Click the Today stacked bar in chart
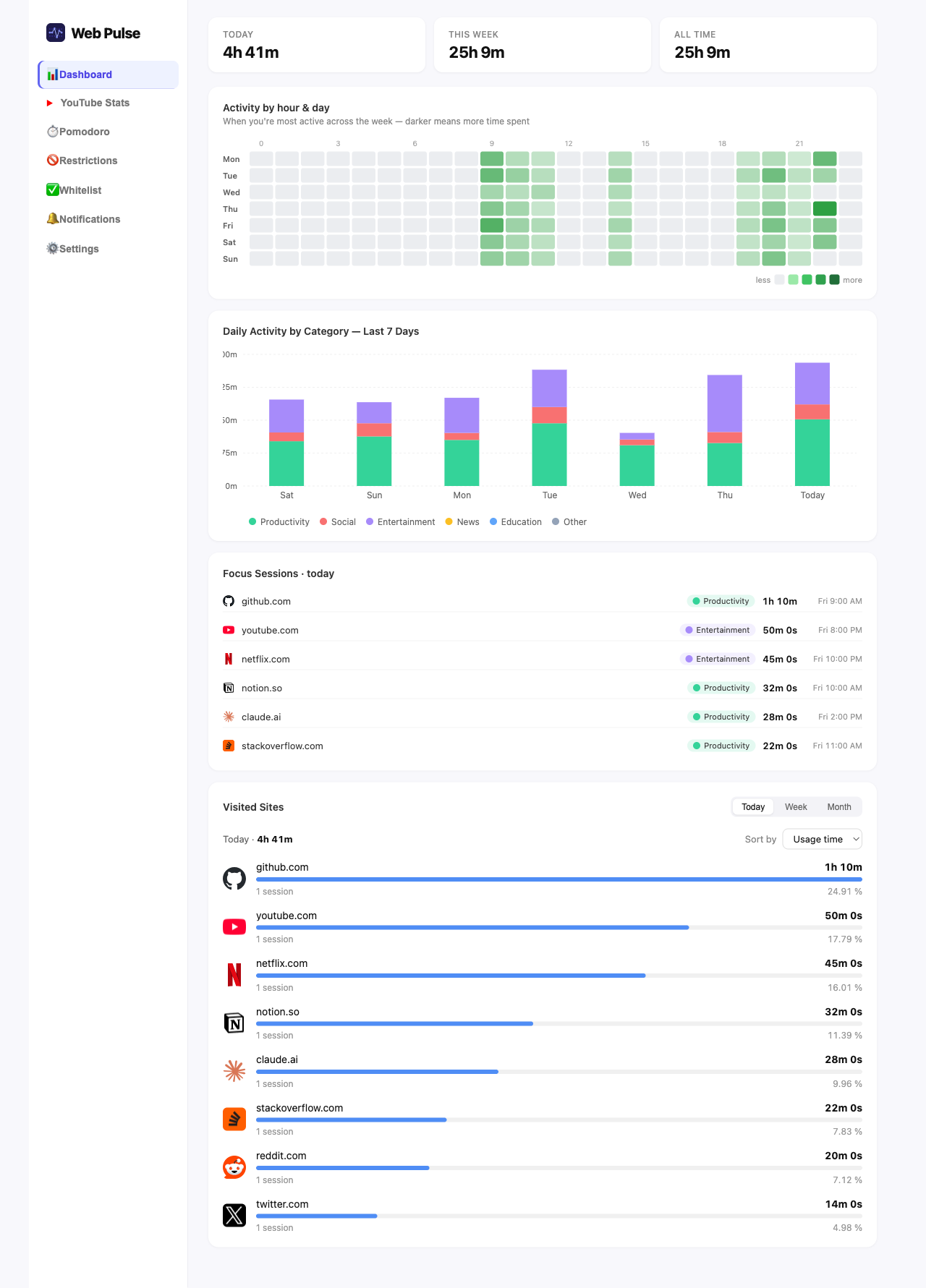Image resolution: width=926 pixels, height=1288 pixels. tap(812, 424)
